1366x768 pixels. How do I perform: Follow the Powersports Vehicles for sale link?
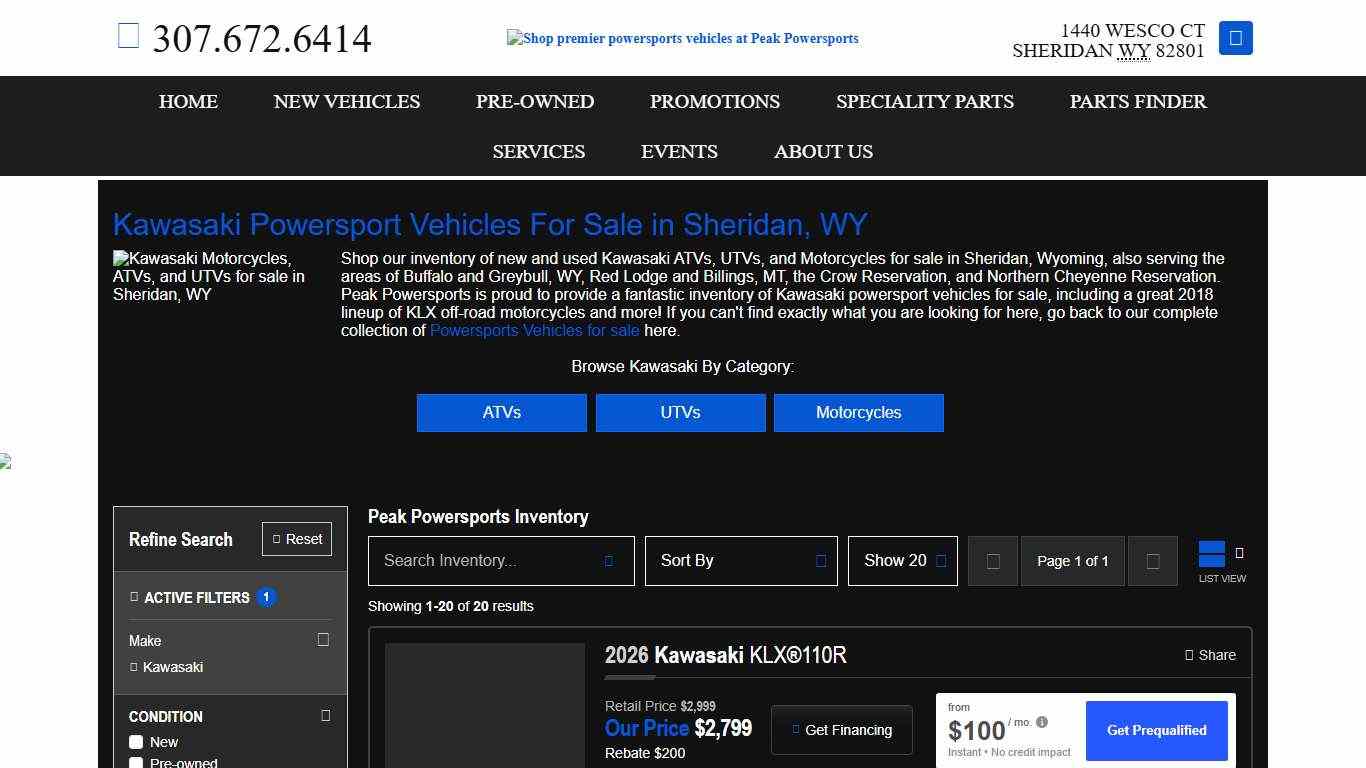click(x=534, y=331)
